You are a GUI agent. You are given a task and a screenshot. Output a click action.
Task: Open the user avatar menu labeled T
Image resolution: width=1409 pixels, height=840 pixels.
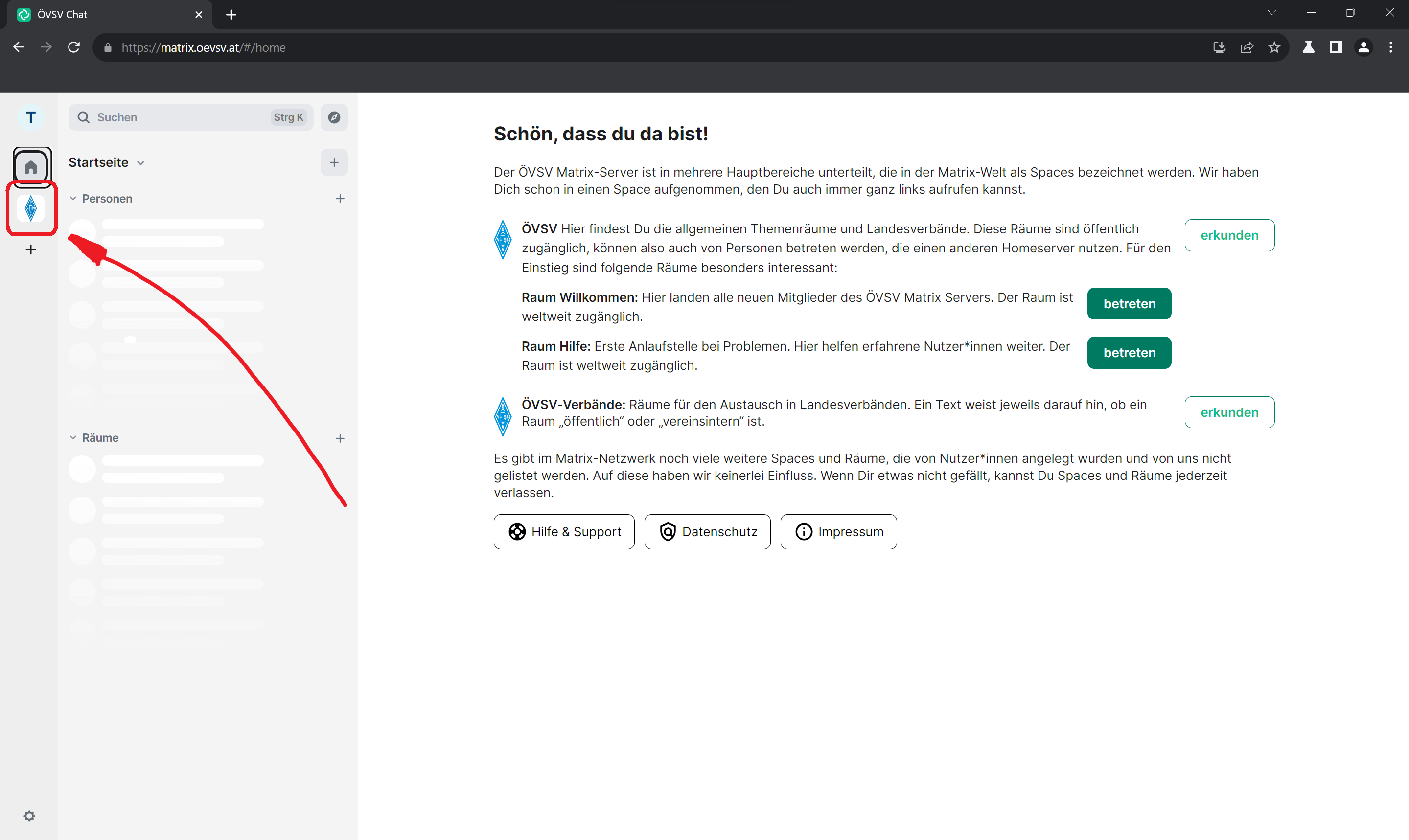pyautogui.click(x=30, y=117)
